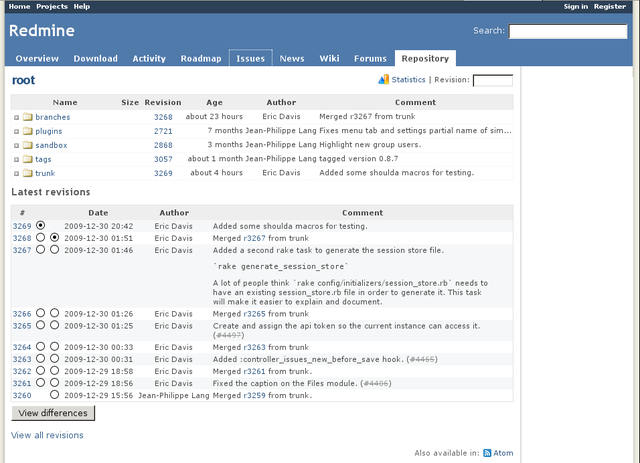
Task: Click the Sign in link
Action: point(576,7)
